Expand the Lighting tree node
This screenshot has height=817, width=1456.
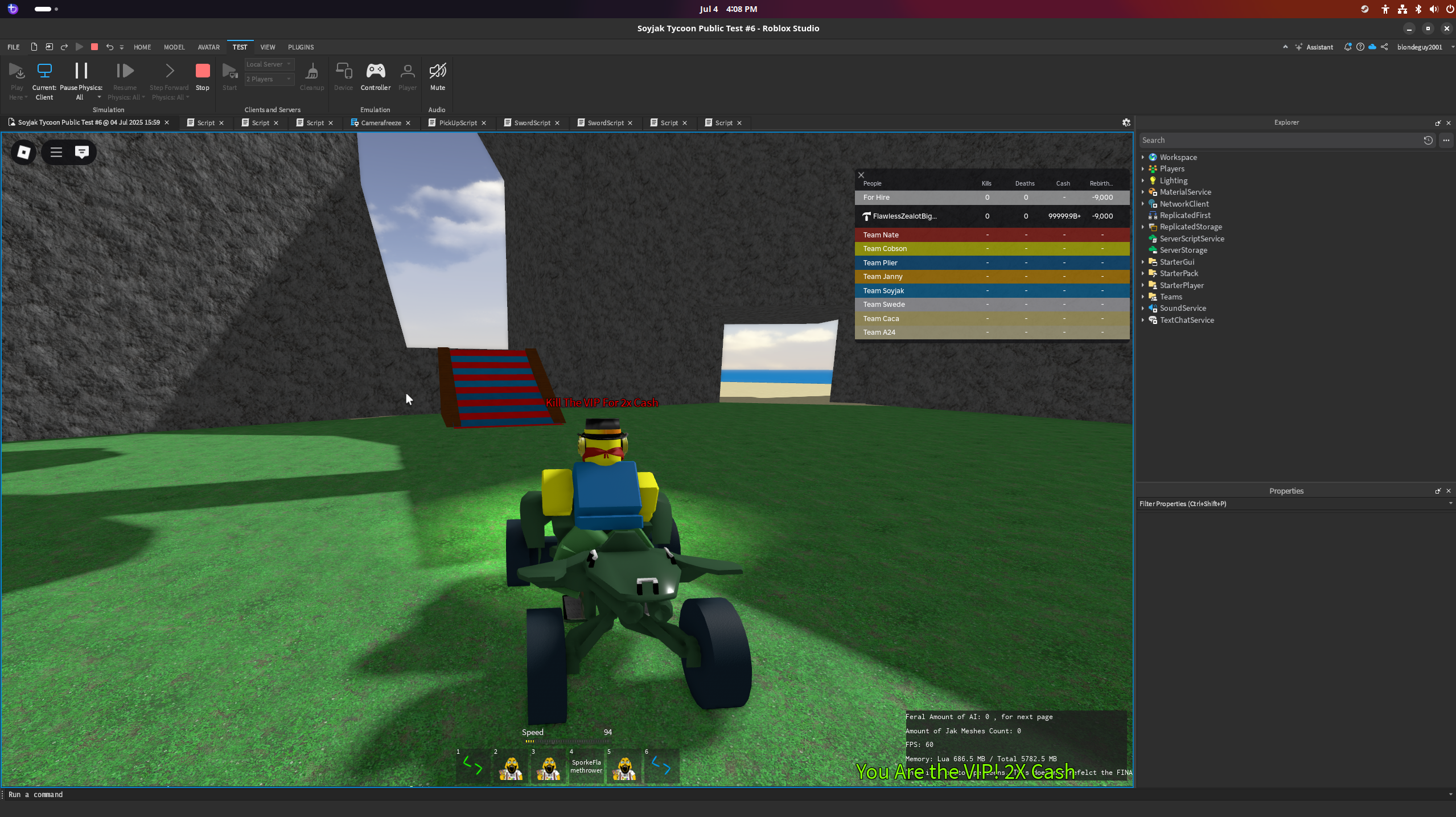[1143, 180]
